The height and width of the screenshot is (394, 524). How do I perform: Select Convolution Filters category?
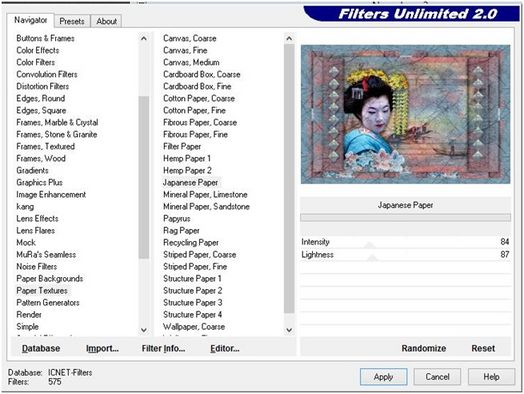(47, 75)
